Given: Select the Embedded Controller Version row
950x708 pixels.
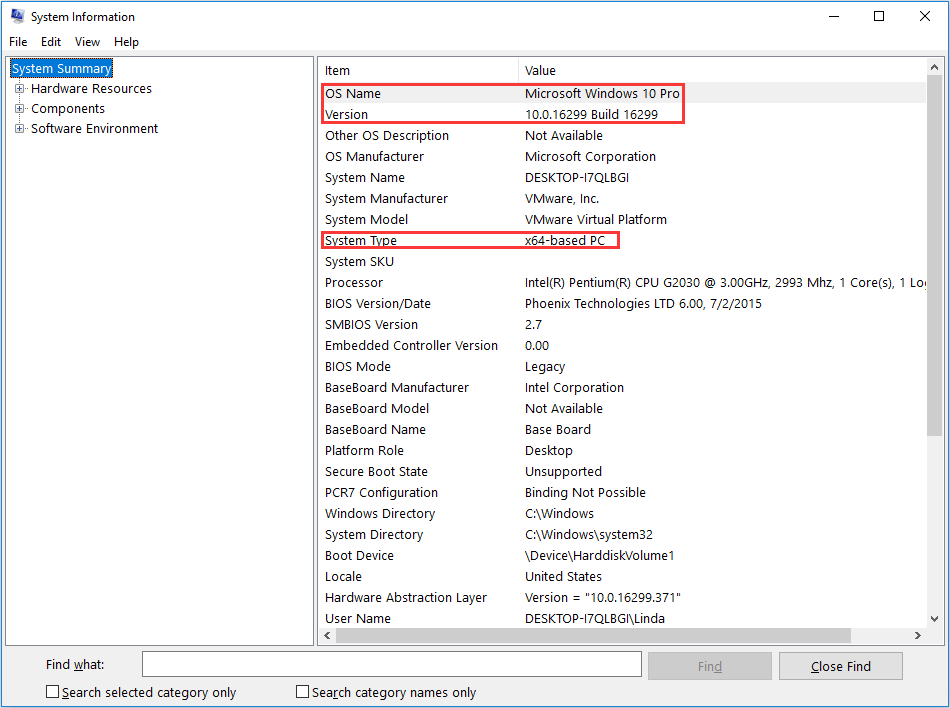Looking at the screenshot, I should point(622,345).
